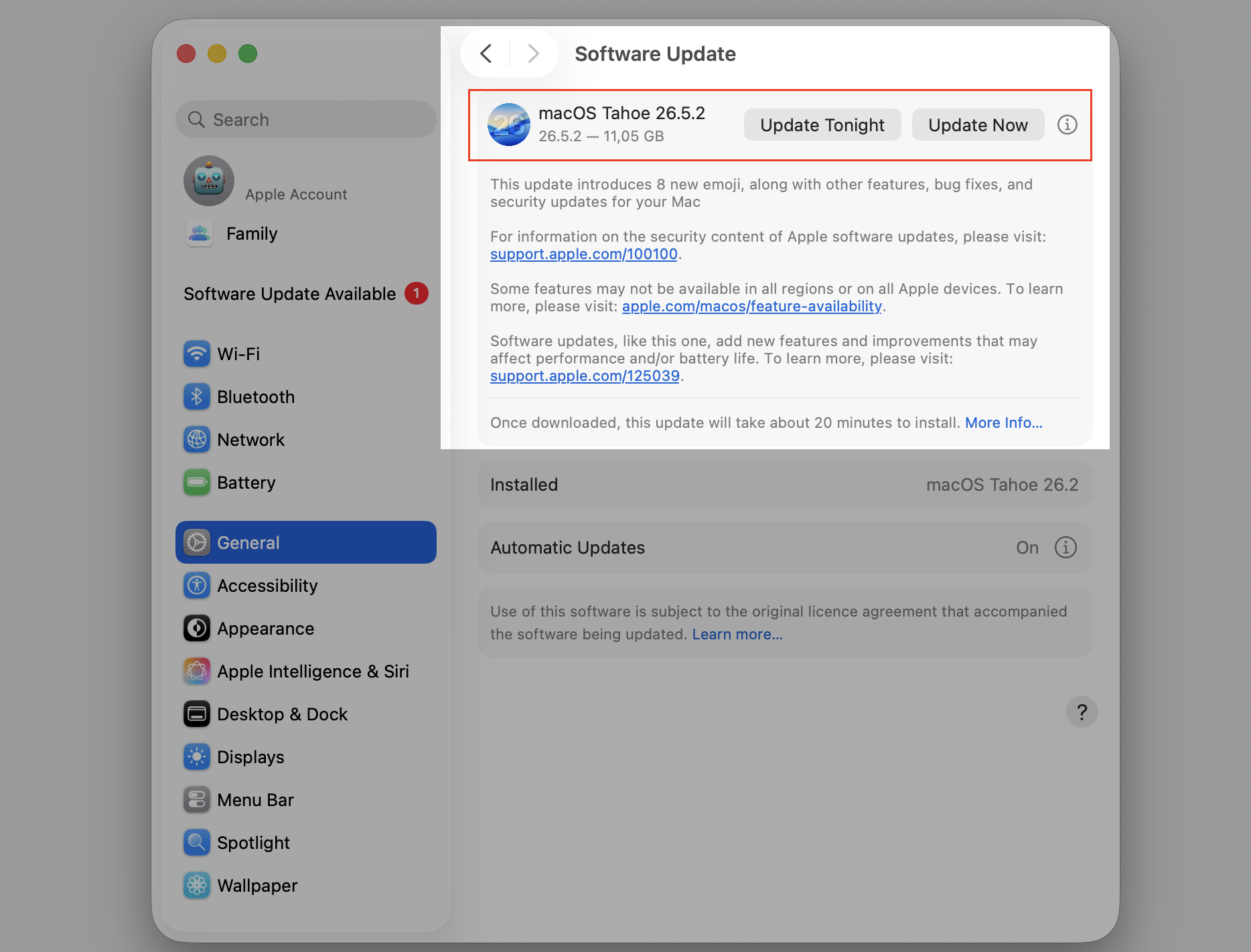Viewport: 1251px width, 952px height.
Task: Open Accessibility settings
Action: point(306,585)
